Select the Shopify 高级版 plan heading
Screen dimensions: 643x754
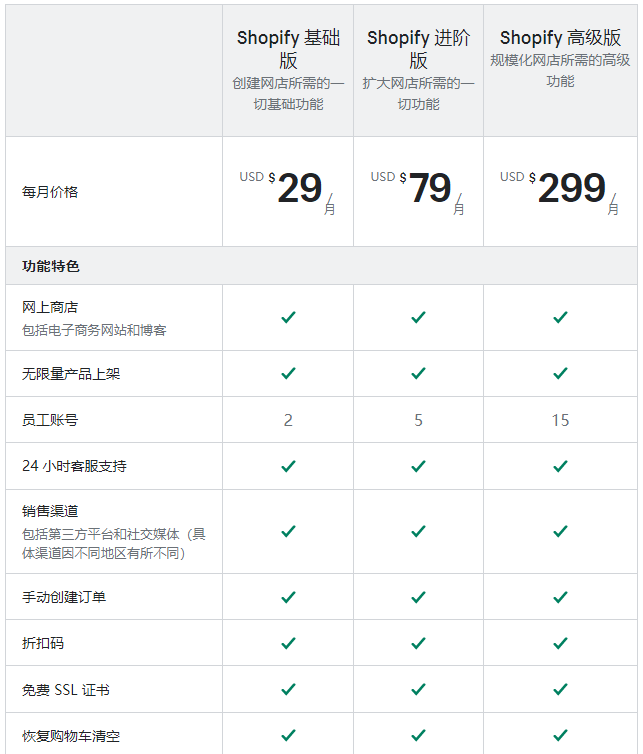pos(560,38)
